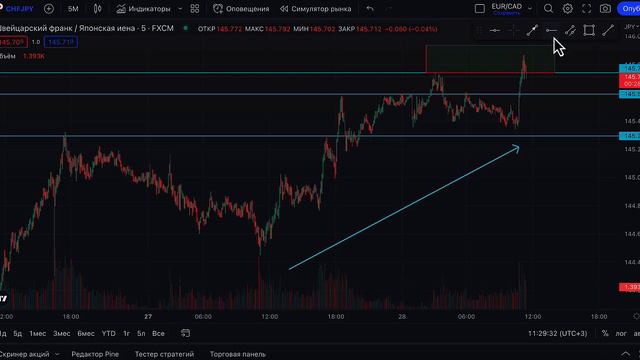
Task: Open the candlestick chart type menu
Action: tap(98, 9)
